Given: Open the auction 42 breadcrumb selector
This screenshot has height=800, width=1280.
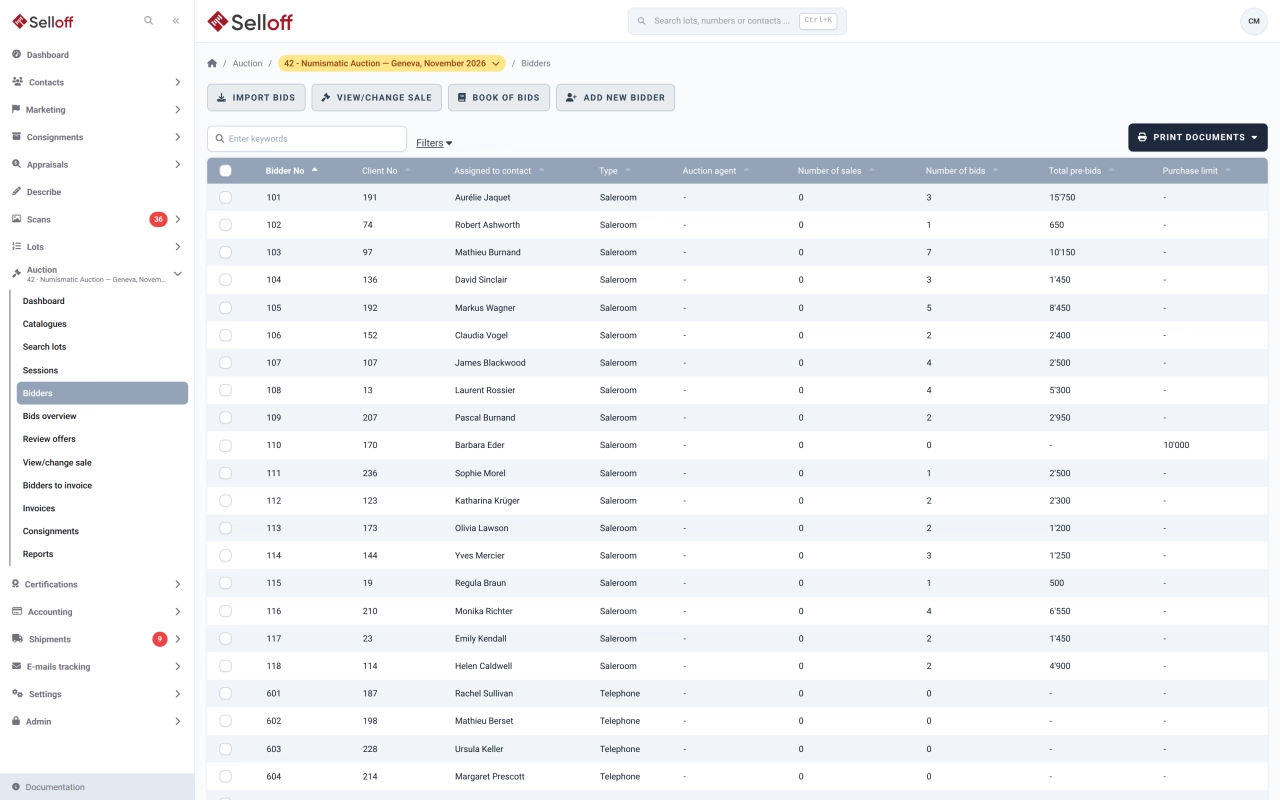Looking at the screenshot, I should pos(391,63).
